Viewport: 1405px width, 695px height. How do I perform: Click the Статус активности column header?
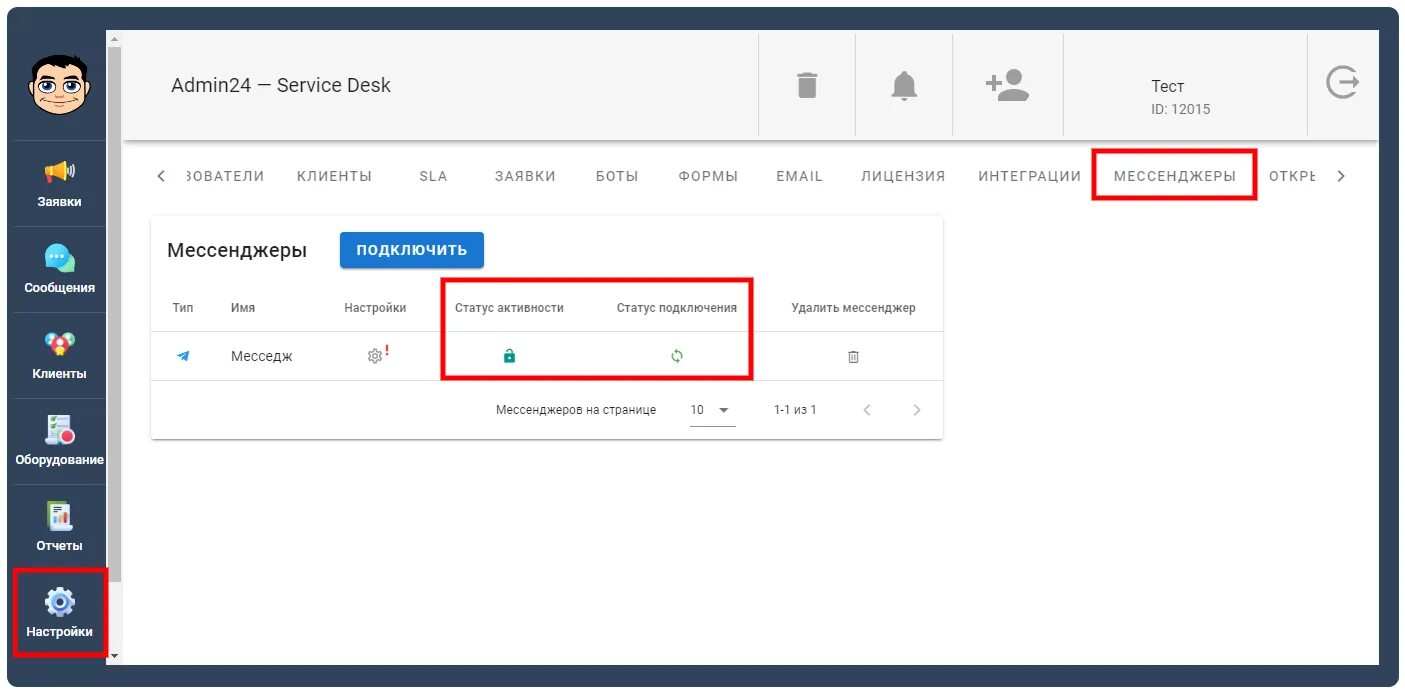(x=509, y=308)
